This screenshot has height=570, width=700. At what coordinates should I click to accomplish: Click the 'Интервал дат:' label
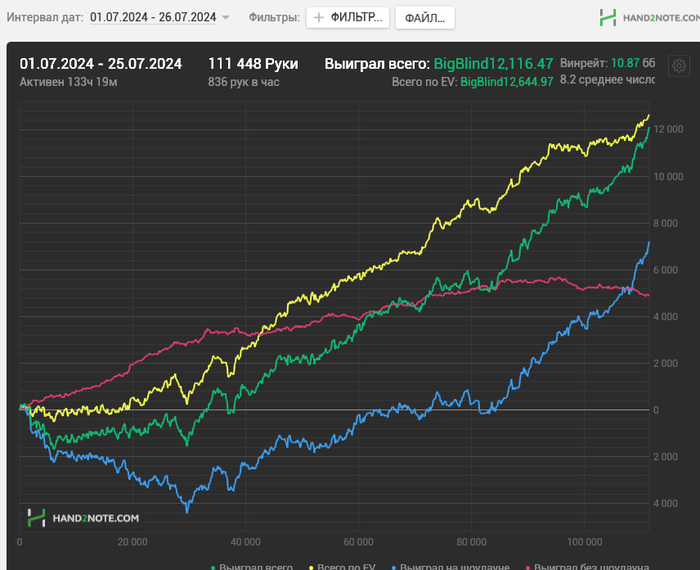45,17
